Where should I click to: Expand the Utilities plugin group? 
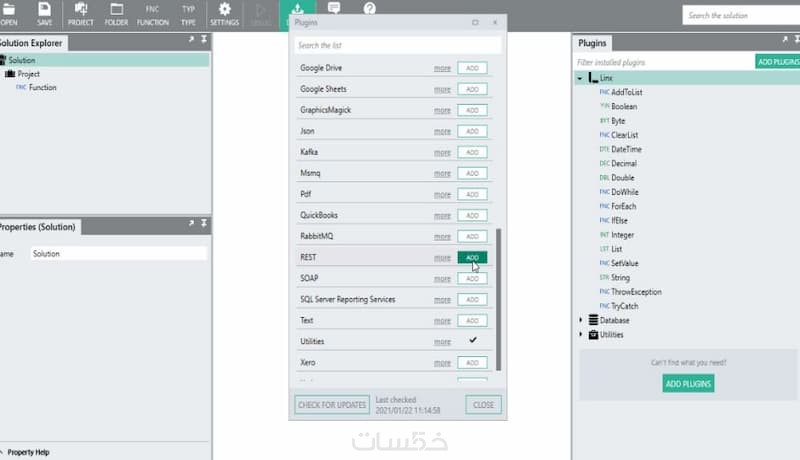tap(581, 334)
